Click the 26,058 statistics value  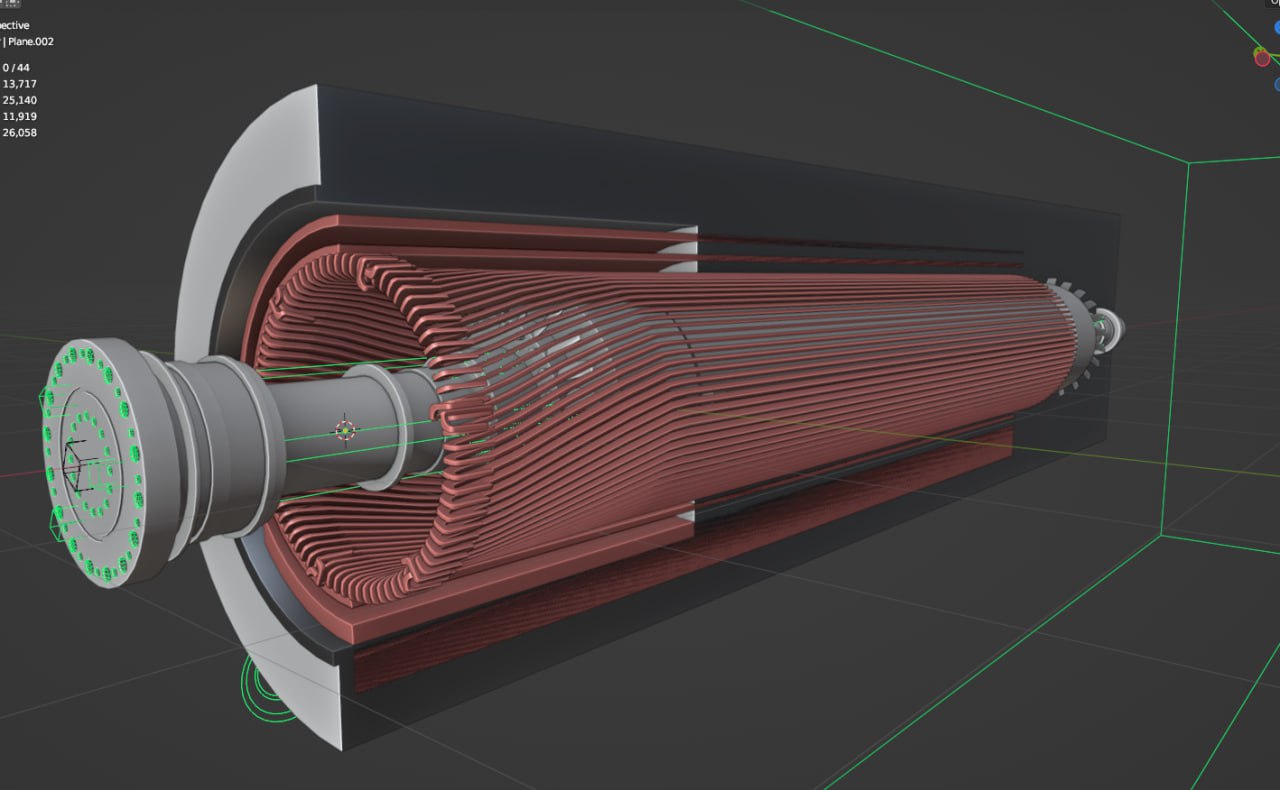20,132
